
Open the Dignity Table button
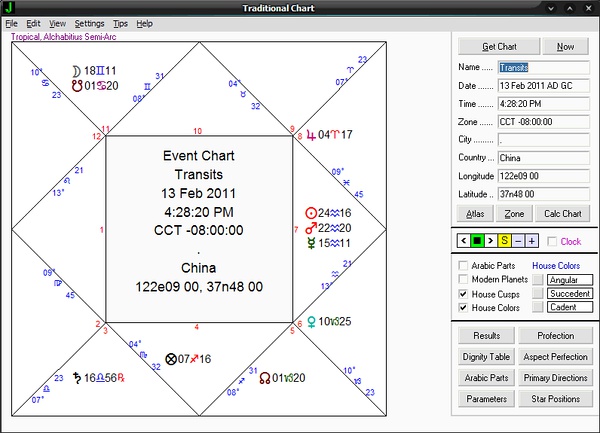(x=486, y=357)
